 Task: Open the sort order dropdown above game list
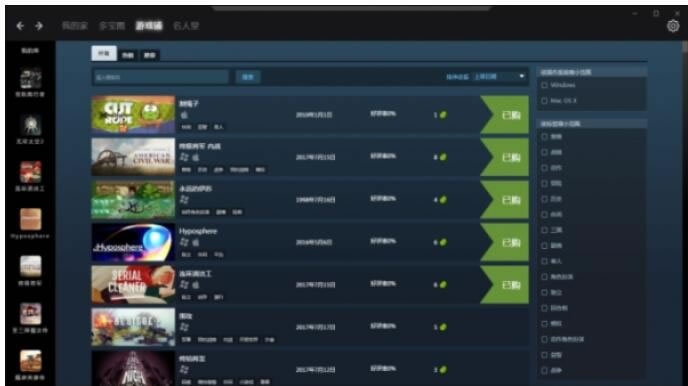point(499,76)
